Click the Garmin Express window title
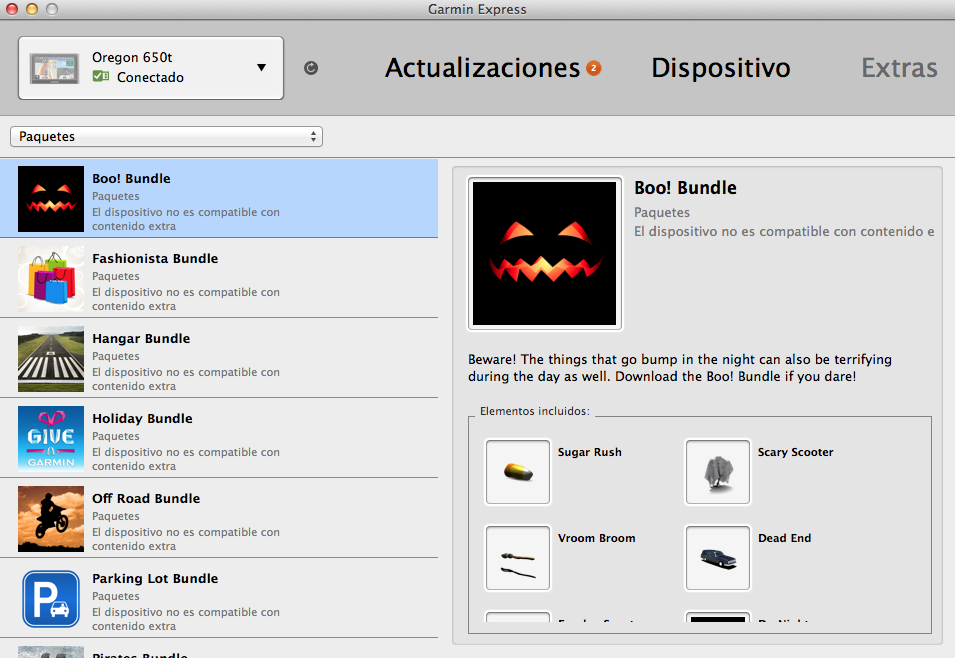This screenshot has width=955, height=658. point(477,9)
